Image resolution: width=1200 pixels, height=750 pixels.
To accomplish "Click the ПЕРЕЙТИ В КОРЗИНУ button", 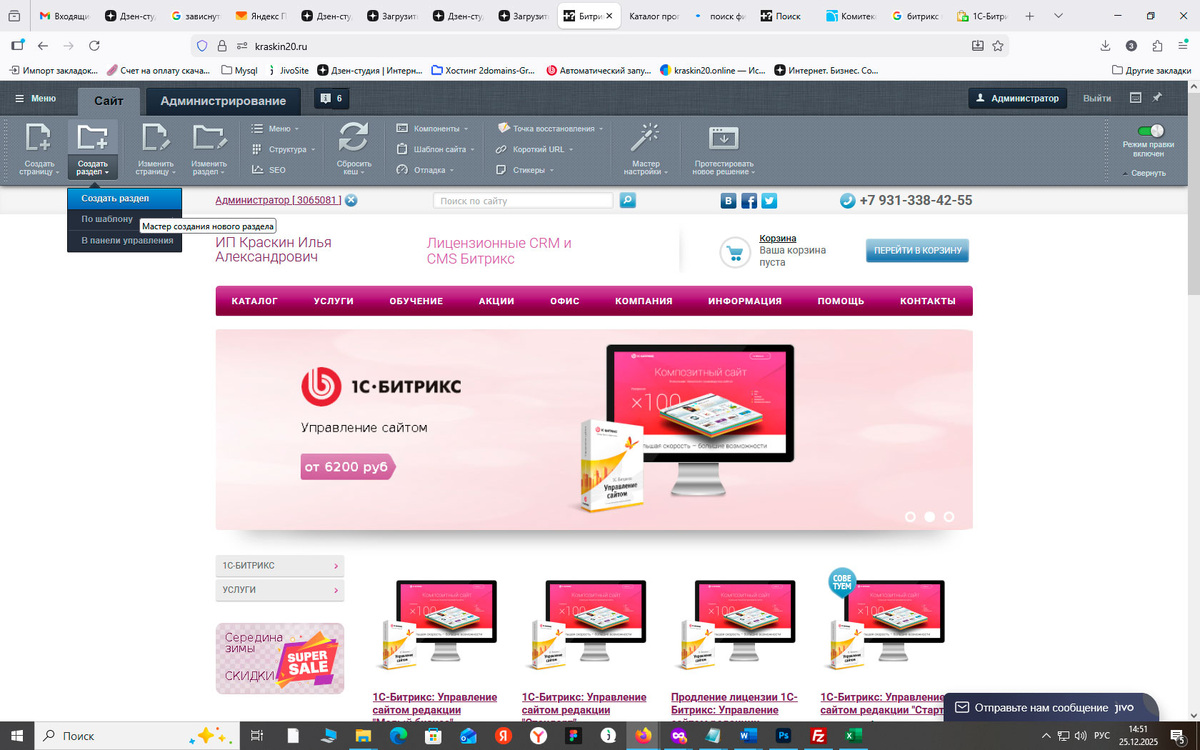I will pyautogui.click(x=917, y=250).
